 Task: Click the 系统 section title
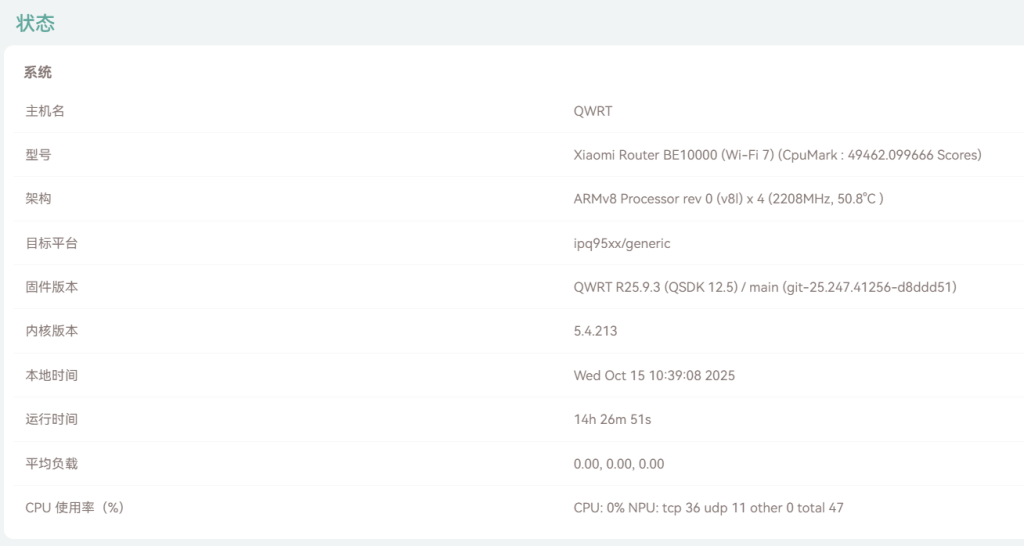(38, 72)
